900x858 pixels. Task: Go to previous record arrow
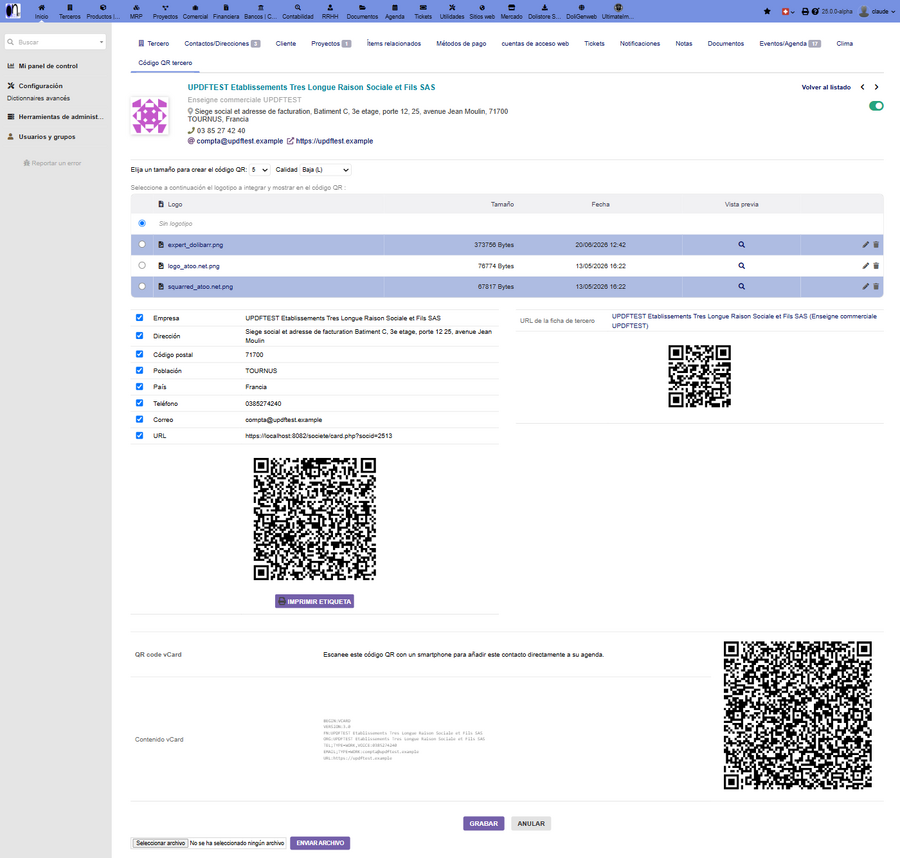862,87
